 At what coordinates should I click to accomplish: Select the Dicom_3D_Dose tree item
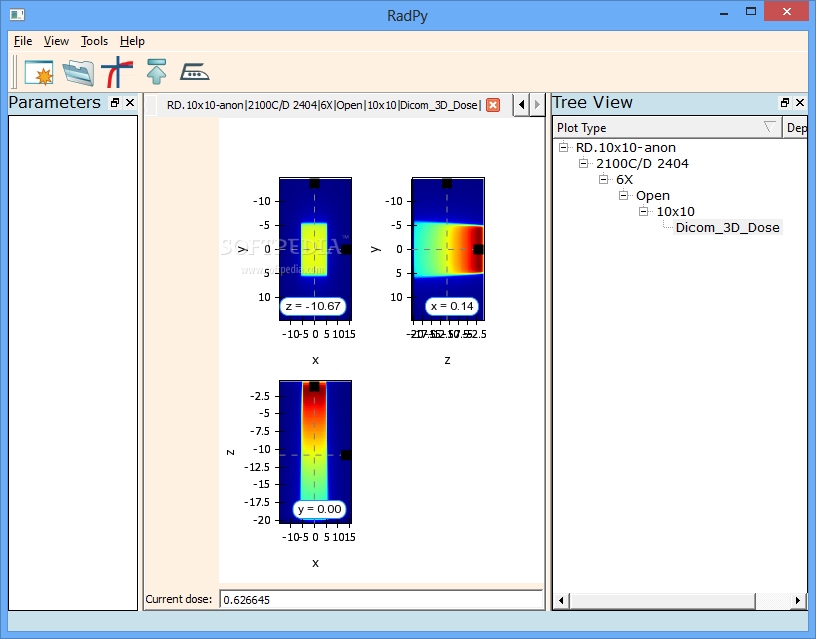[x=728, y=227]
